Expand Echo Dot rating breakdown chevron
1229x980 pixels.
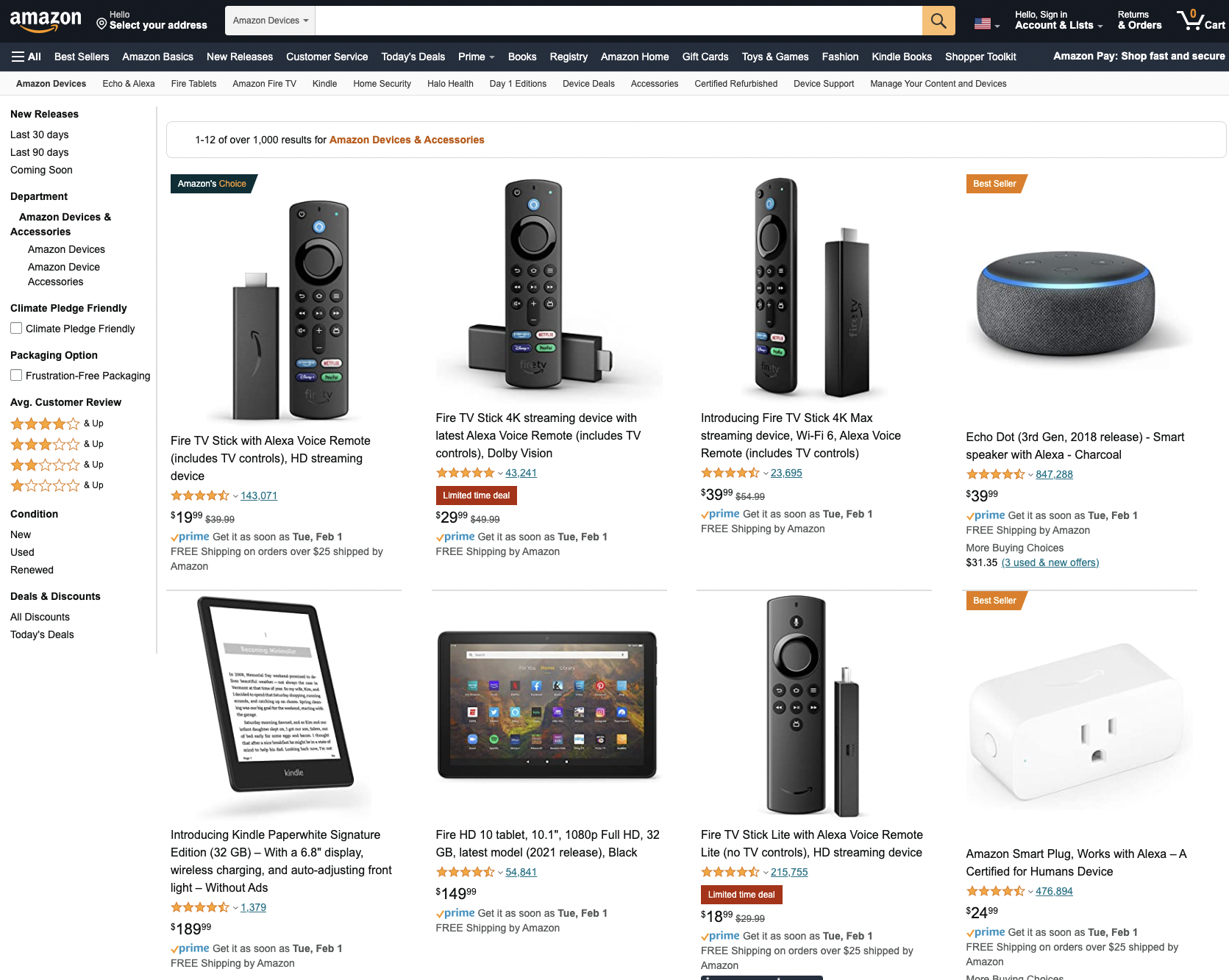[x=1030, y=475]
